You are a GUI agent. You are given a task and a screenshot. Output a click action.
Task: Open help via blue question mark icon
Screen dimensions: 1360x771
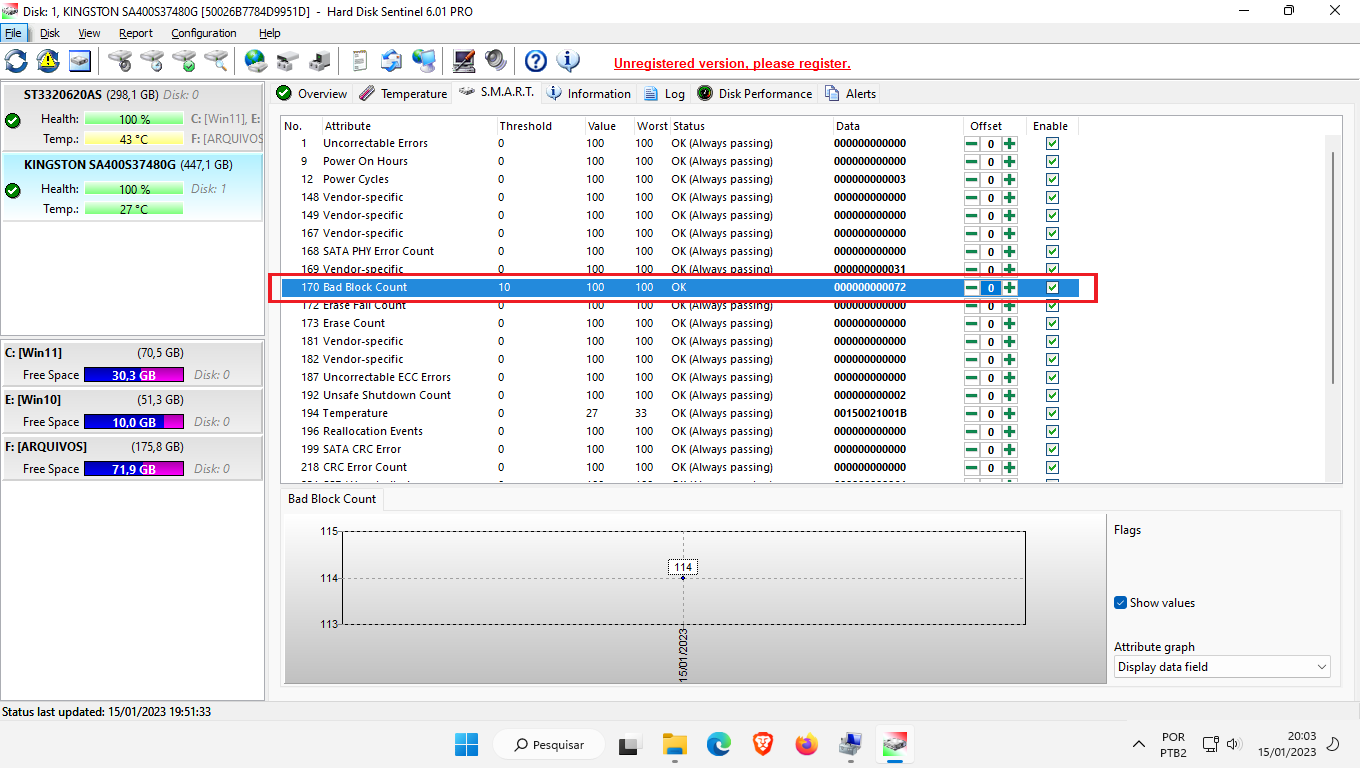536,61
